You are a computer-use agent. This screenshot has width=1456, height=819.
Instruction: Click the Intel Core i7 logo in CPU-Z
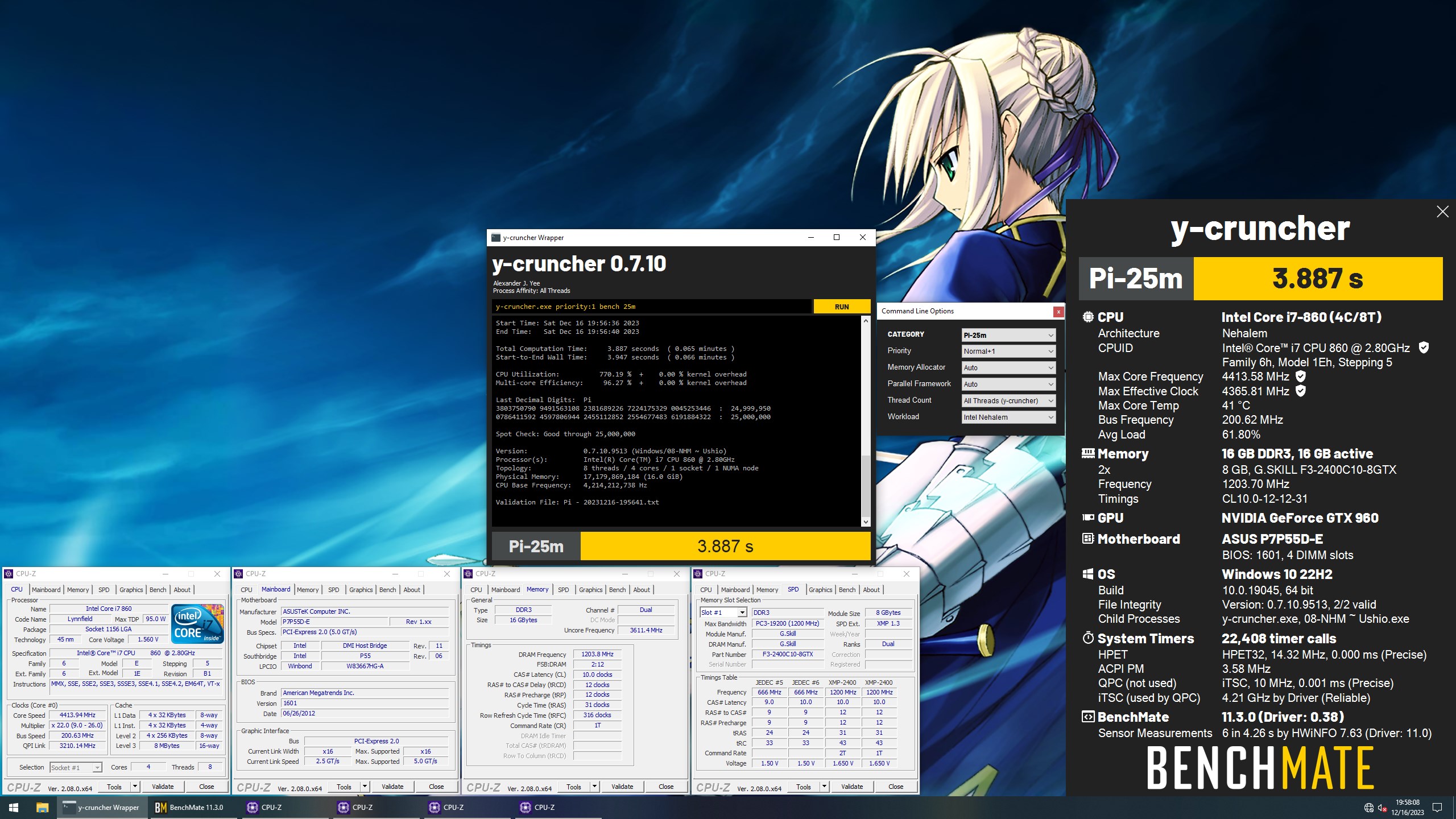click(197, 624)
